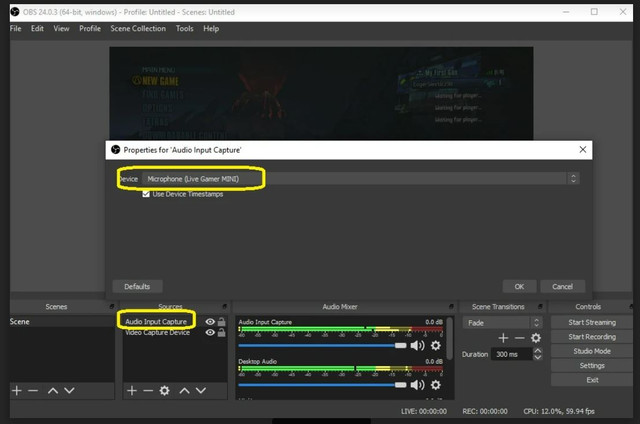Viewport: 640px width, 424px height.
Task: Mute Desktop Audio speaker icon
Action: pos(418,384)
